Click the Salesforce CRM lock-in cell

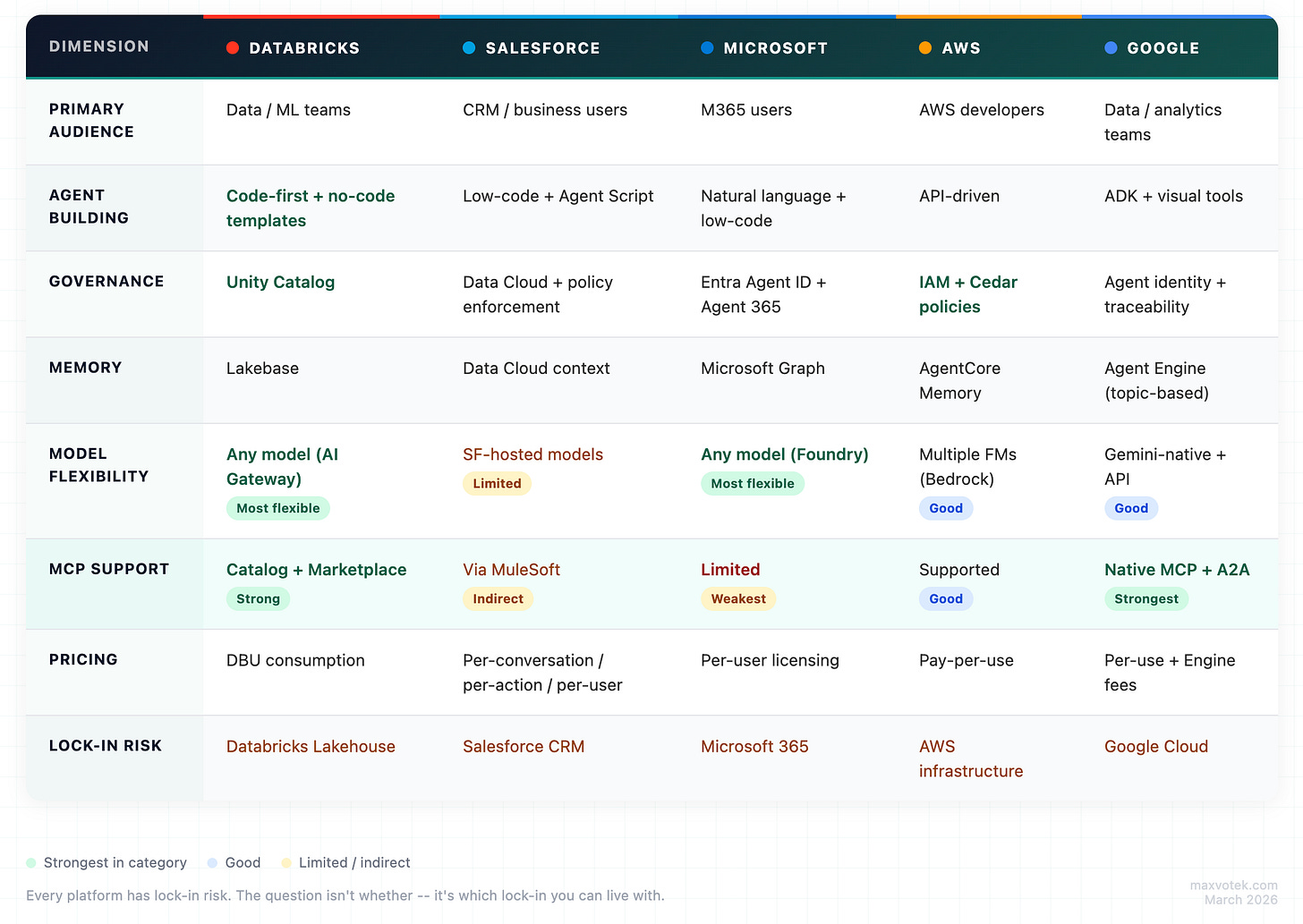[x=524, y=746]
